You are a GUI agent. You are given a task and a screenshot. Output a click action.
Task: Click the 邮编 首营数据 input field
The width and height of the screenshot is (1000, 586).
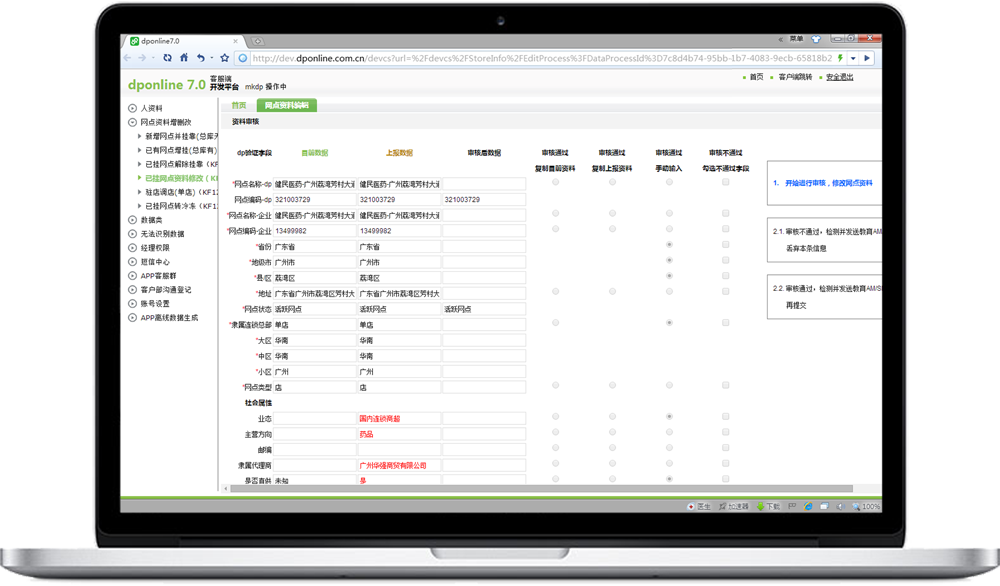click(x=314, y=450)
